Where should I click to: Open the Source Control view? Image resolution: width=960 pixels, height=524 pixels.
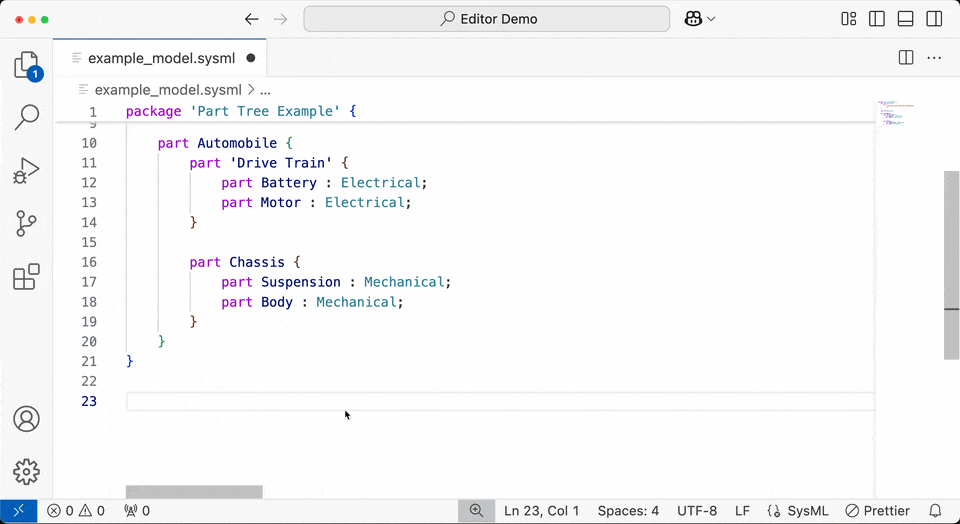pos(26,224)
